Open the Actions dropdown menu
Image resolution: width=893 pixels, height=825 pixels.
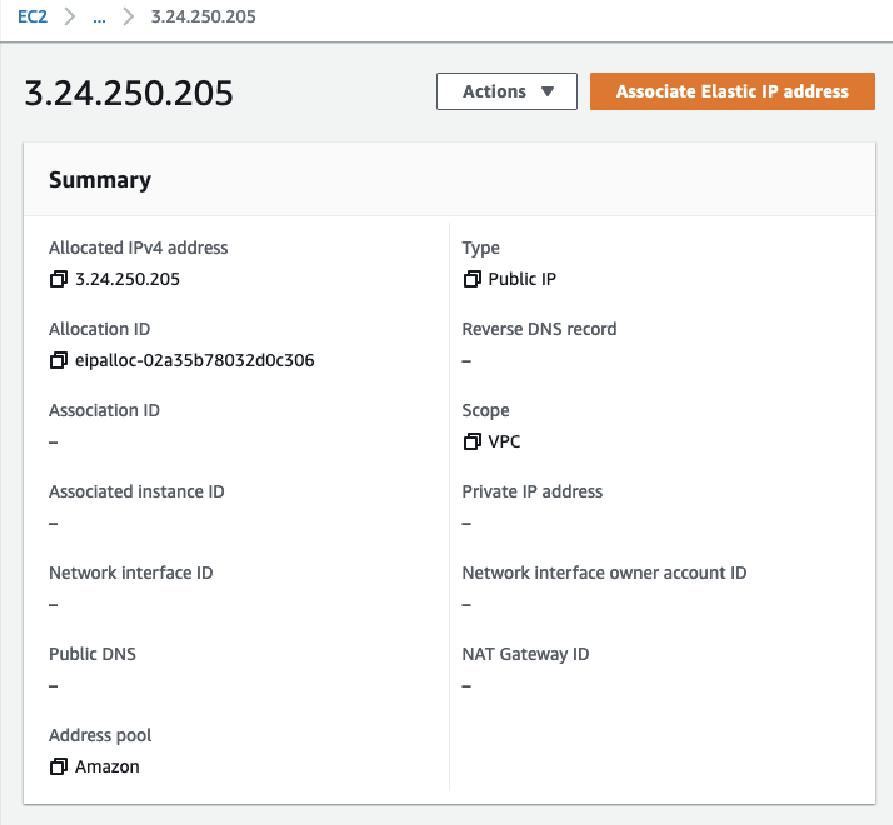click(507, 91)
